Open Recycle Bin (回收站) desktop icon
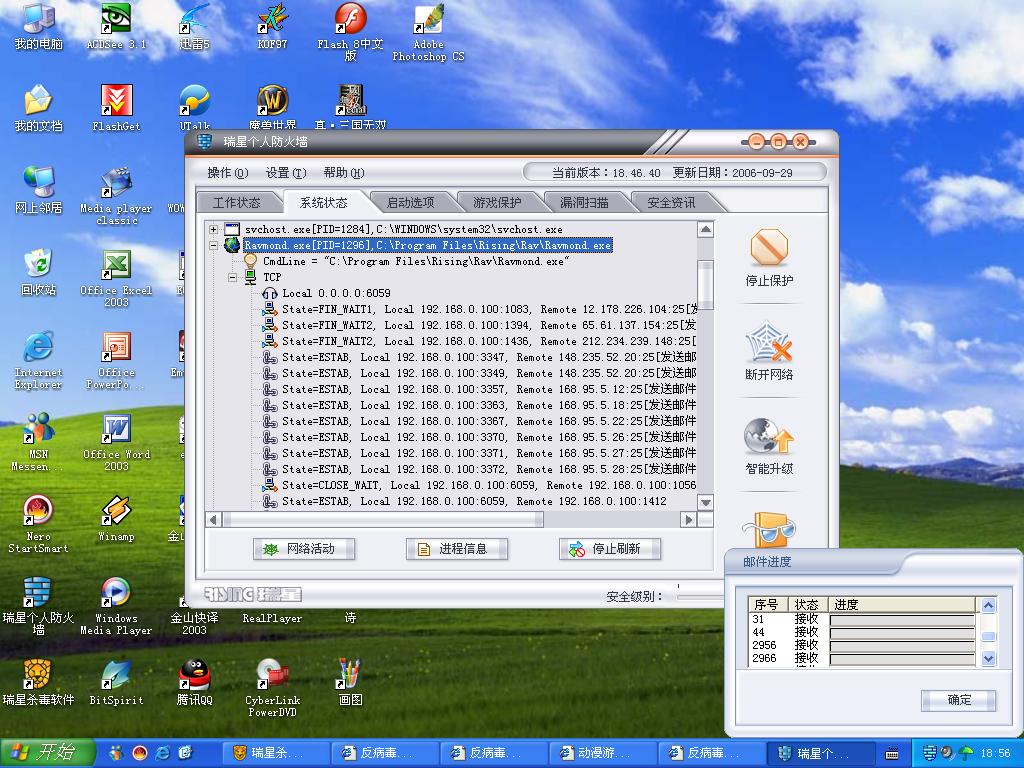 39,272
